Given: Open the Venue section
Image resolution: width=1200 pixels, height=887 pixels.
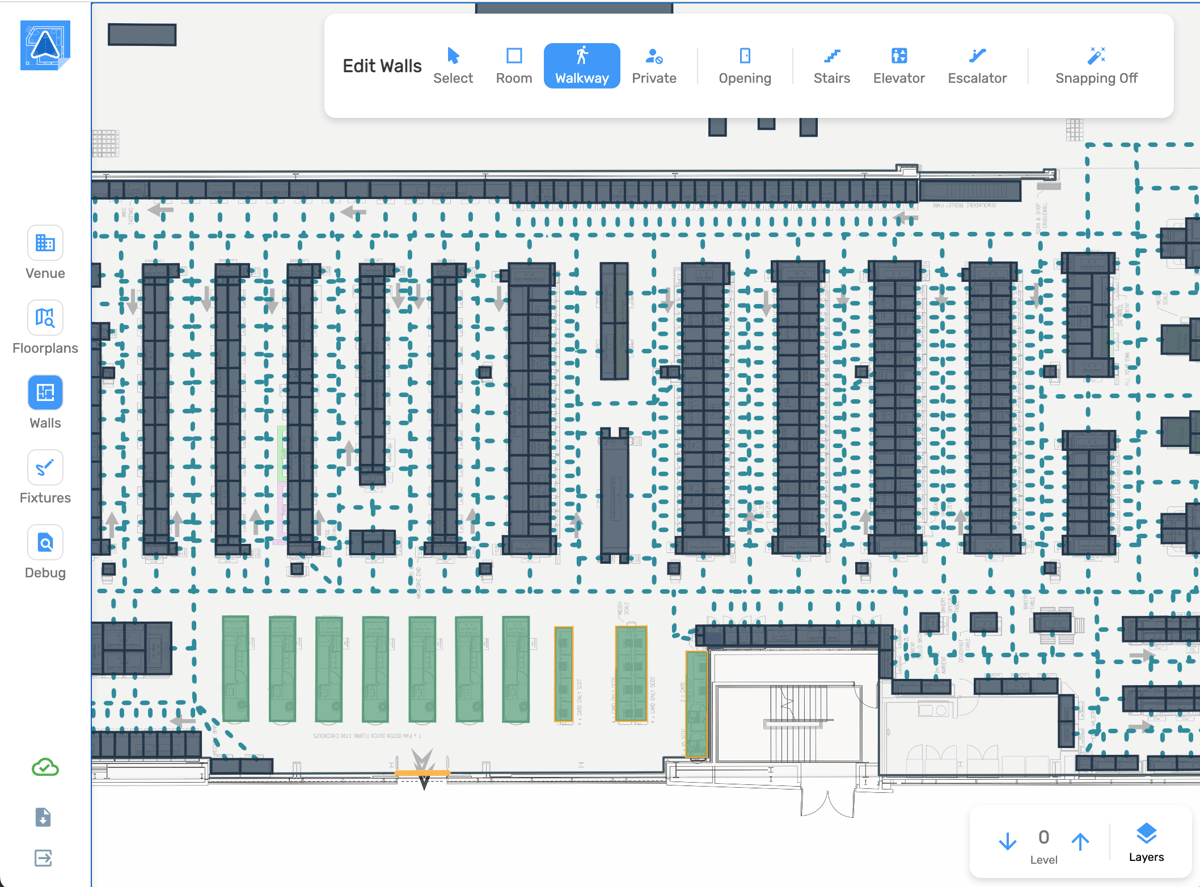Looking at the screenshot, I should pyautogui.click(x=45, y=253).
